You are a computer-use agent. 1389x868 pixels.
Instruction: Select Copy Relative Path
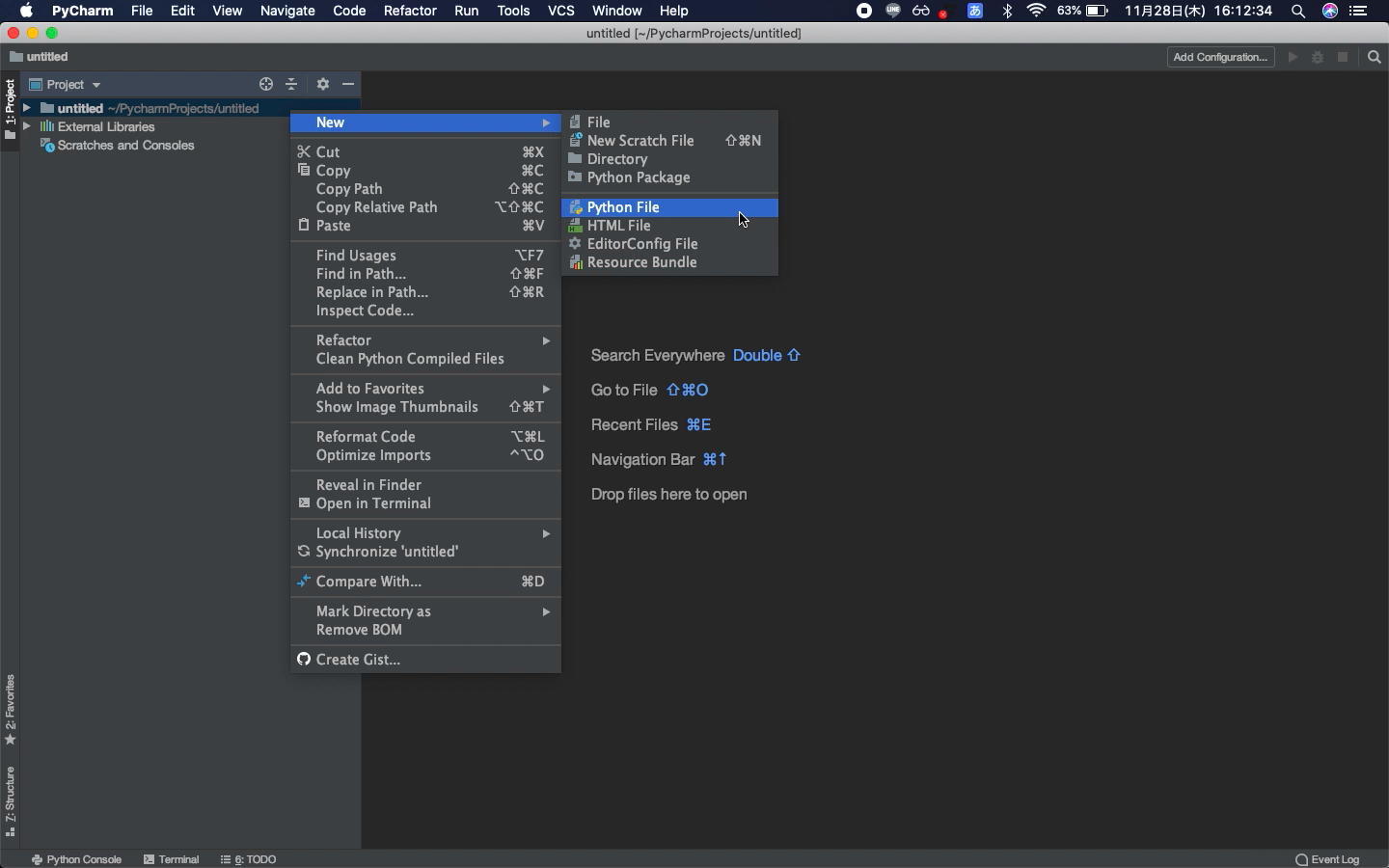[x=425, y=207]
